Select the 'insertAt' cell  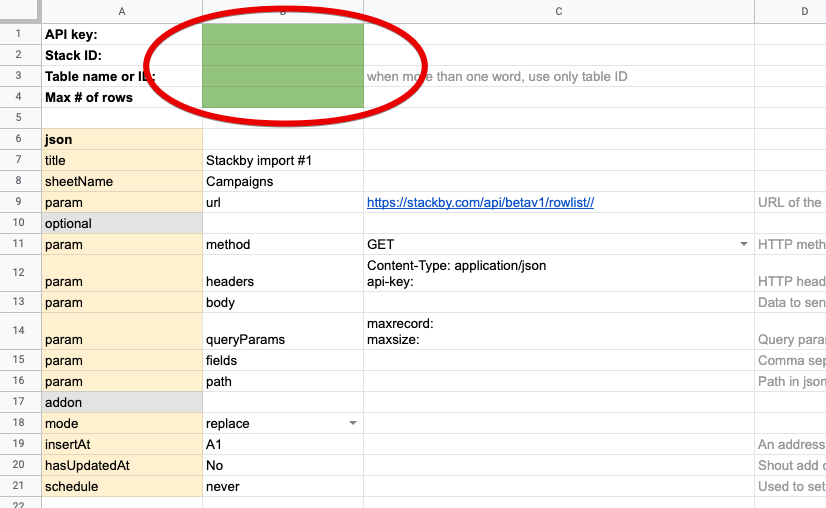(x=122, y=445)
